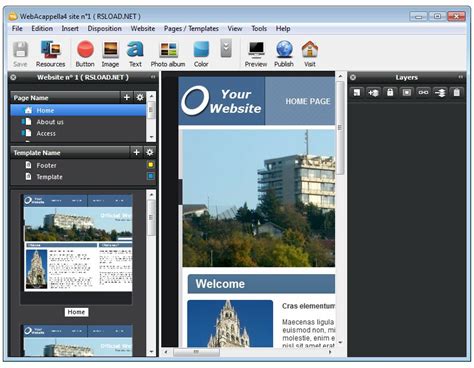Select the About us page
Viewport: 474px width, 368px height.
(78, 122)
